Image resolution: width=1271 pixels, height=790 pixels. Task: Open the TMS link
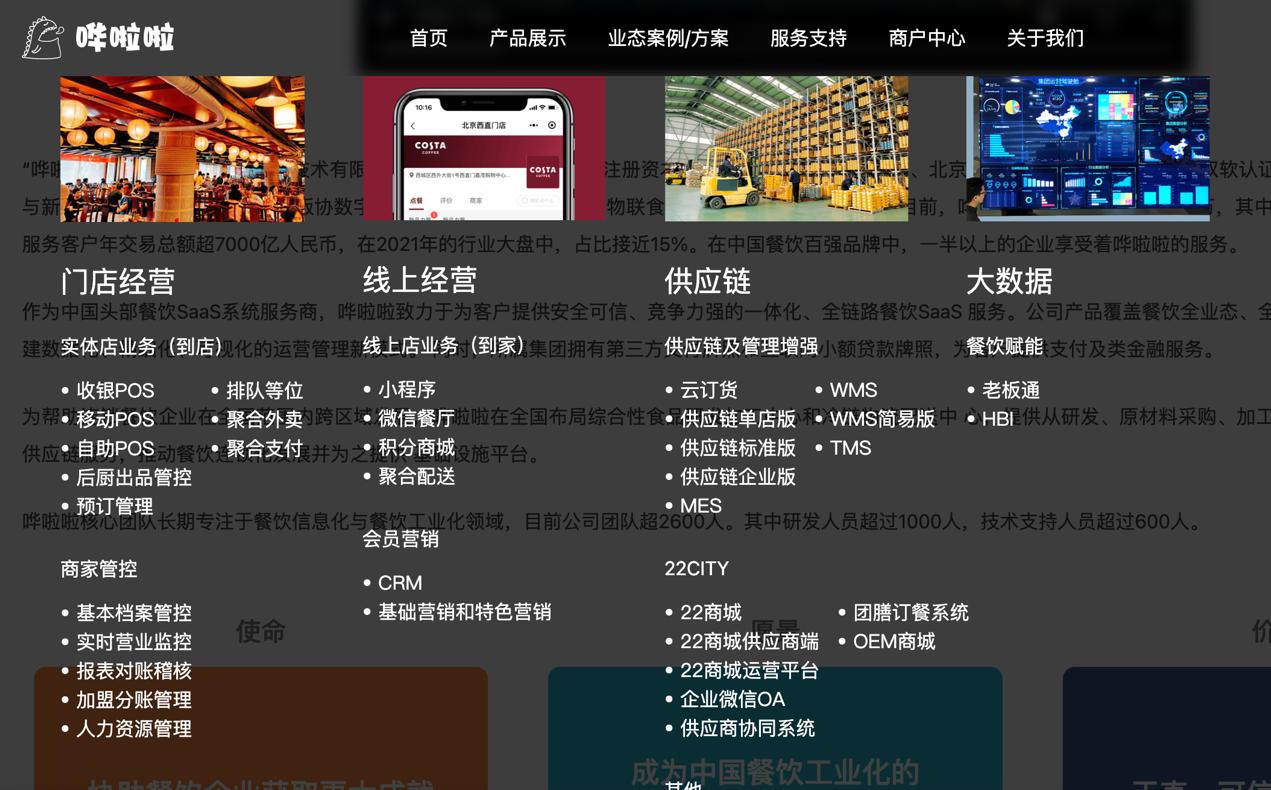pyautogui.click(x=851, y=448)
